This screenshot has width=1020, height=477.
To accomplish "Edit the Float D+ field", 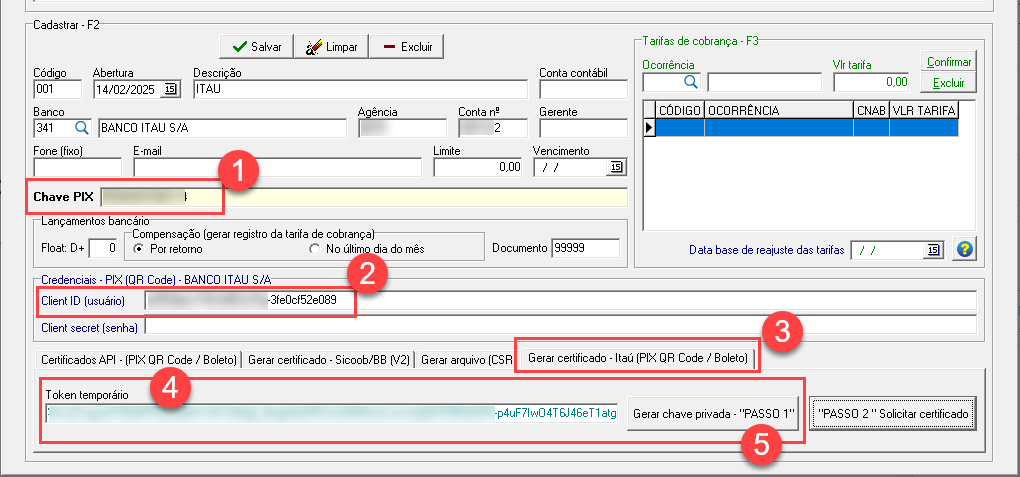I will 103,248.
